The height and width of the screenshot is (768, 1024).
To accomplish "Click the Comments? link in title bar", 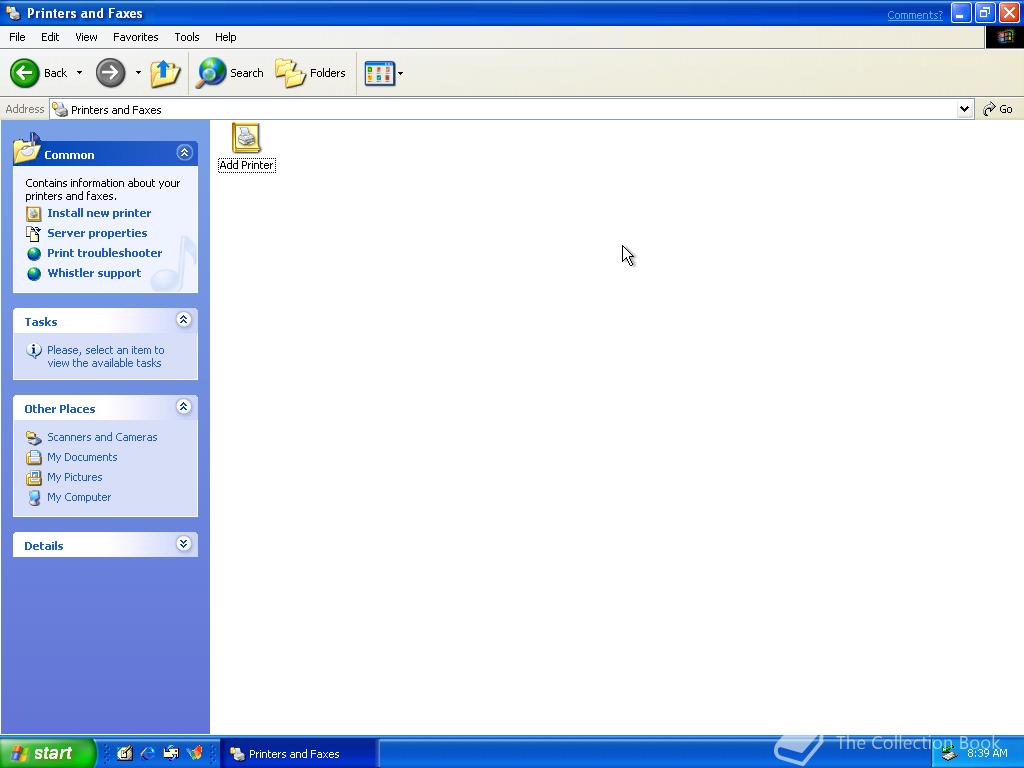I will (x=914, y=15).
